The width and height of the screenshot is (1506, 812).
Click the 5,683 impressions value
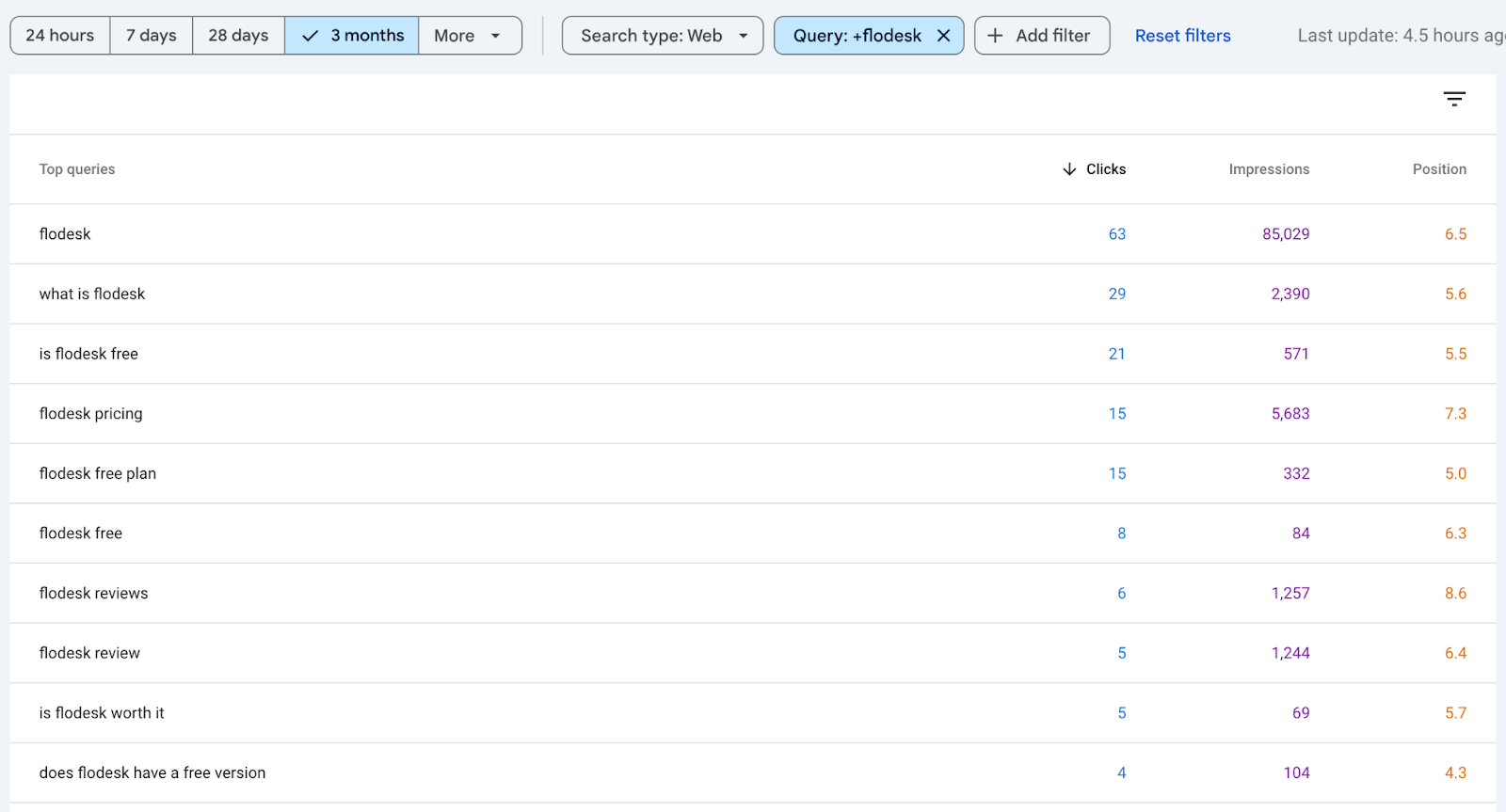coord(1290,413)
